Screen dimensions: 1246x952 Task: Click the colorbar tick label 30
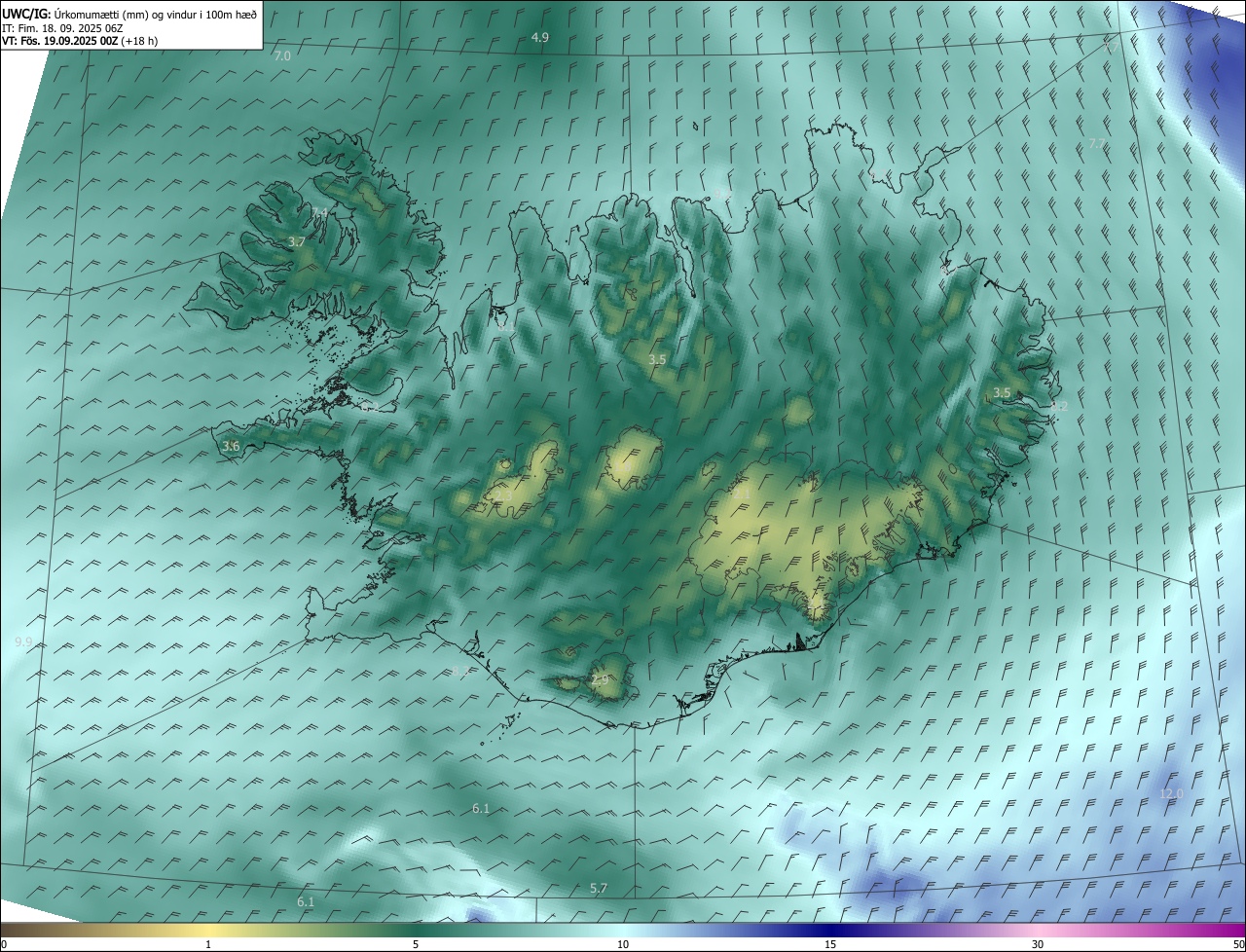(x=1038, y=944)
